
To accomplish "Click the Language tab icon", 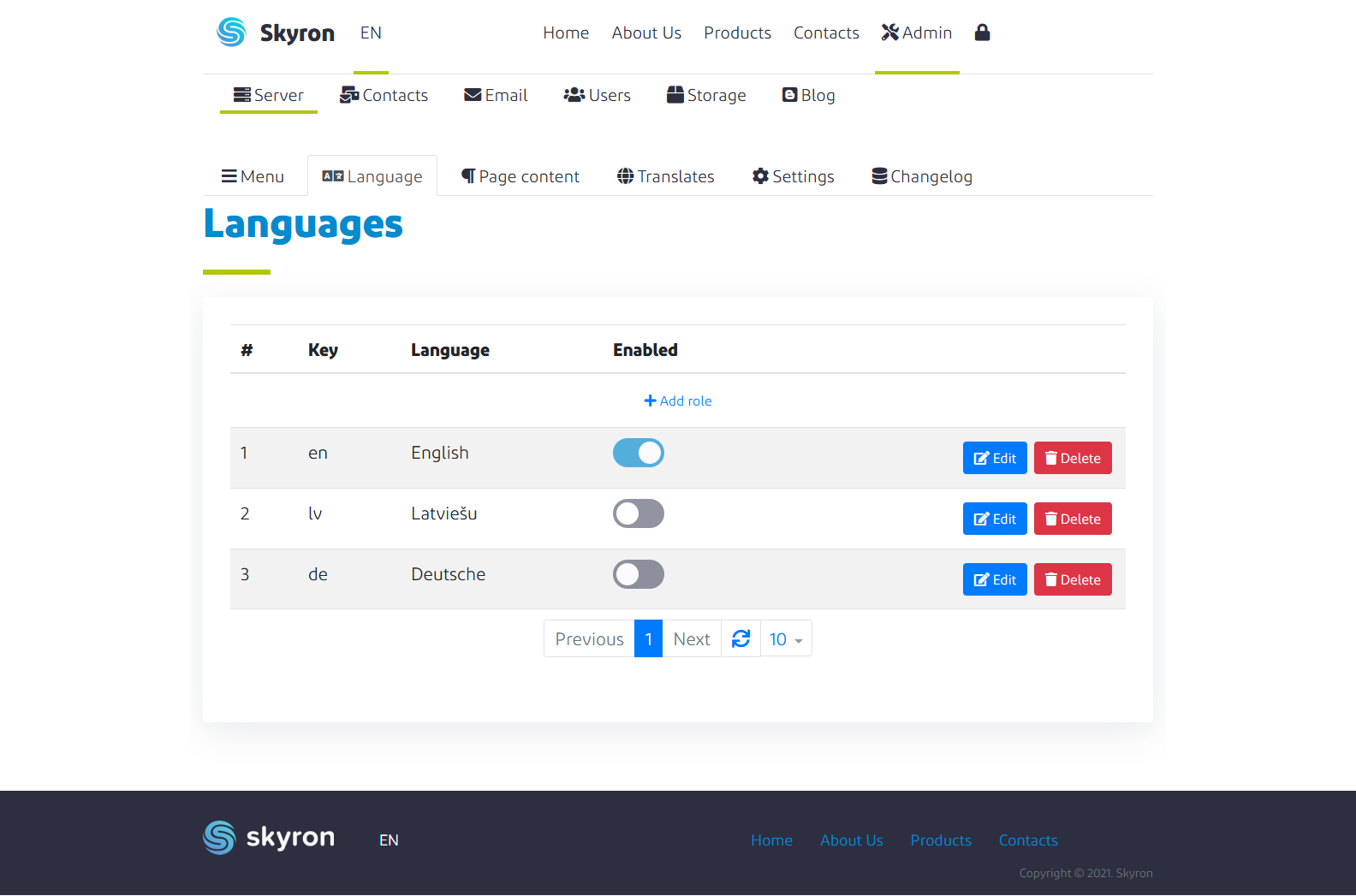I will (x=333, y=176).
